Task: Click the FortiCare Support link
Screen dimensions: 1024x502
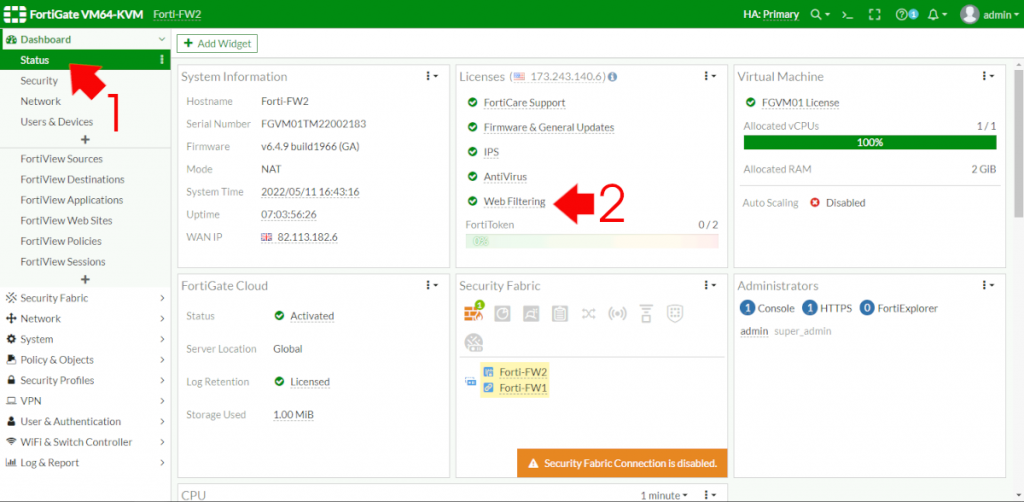Action: (x=524, y=103)
